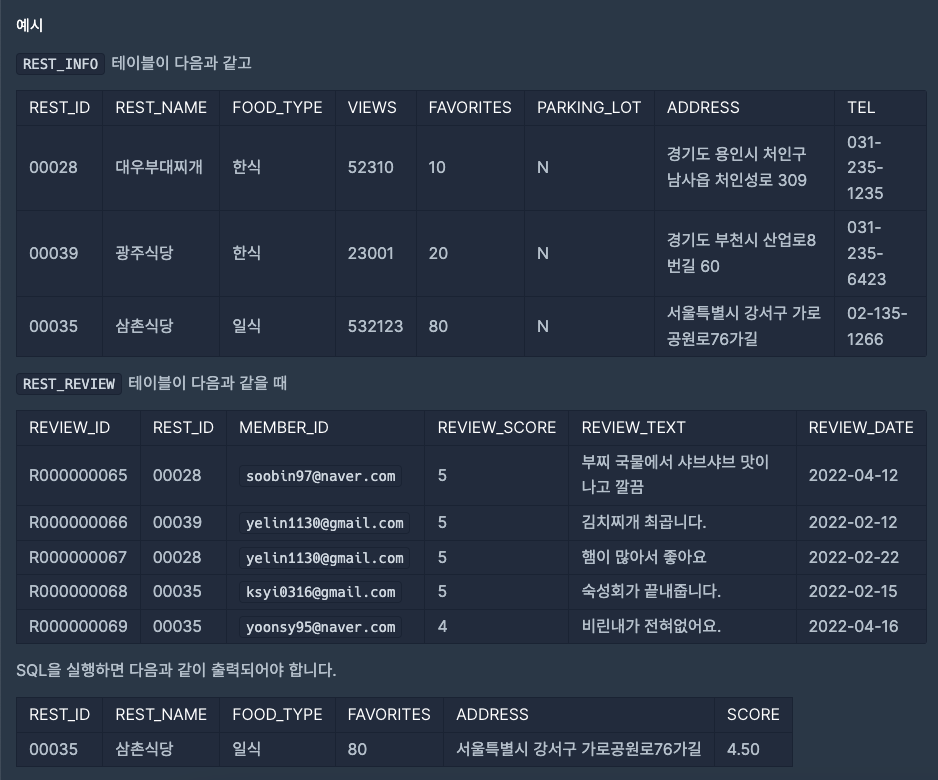
Task: Click REST_ID 00039 in the REST_INFO table
Action: click(x=53, y=254)
